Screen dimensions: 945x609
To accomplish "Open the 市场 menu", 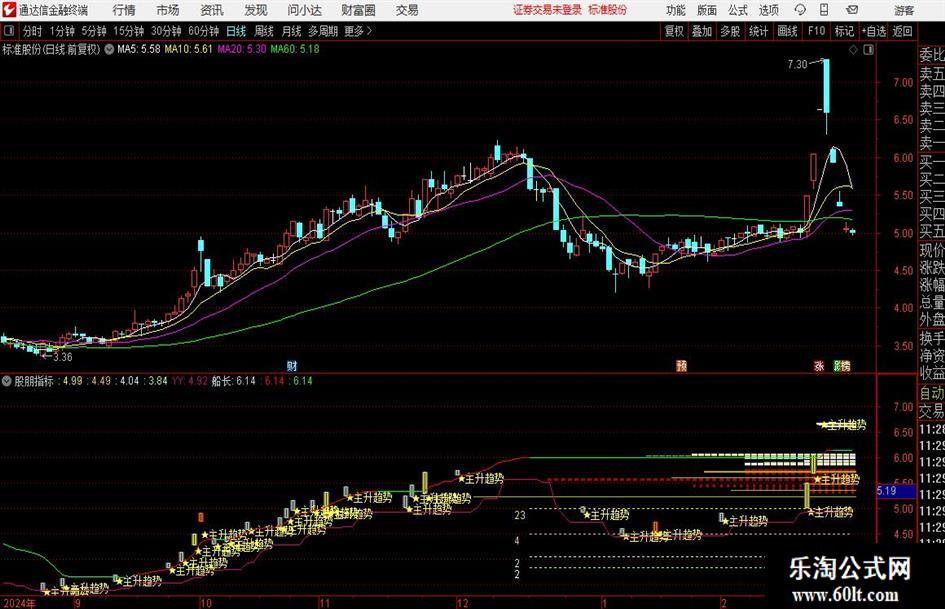I will click(x=168, y=10).
